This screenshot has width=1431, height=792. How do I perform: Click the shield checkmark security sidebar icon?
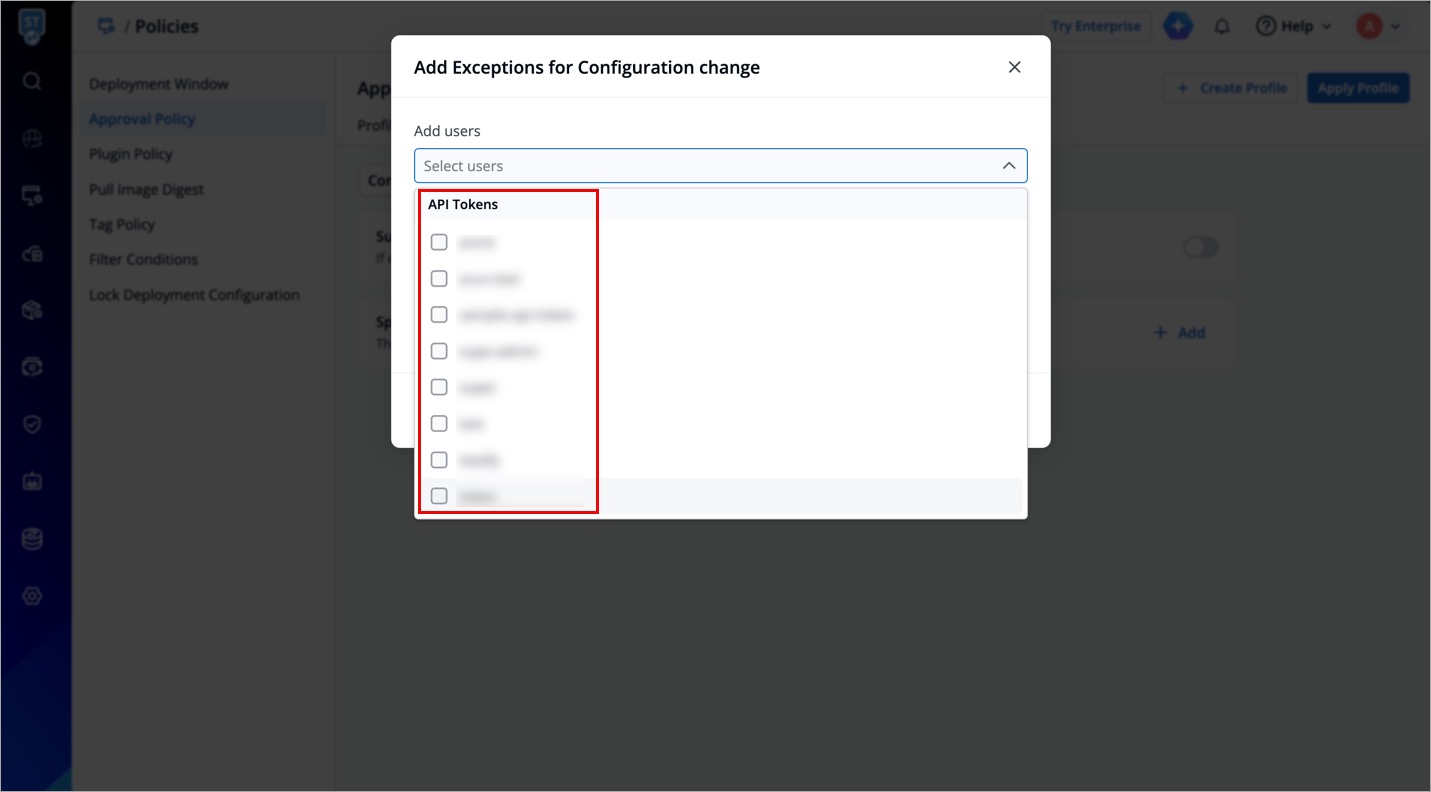pyautogui.click(x=32, y=424)
